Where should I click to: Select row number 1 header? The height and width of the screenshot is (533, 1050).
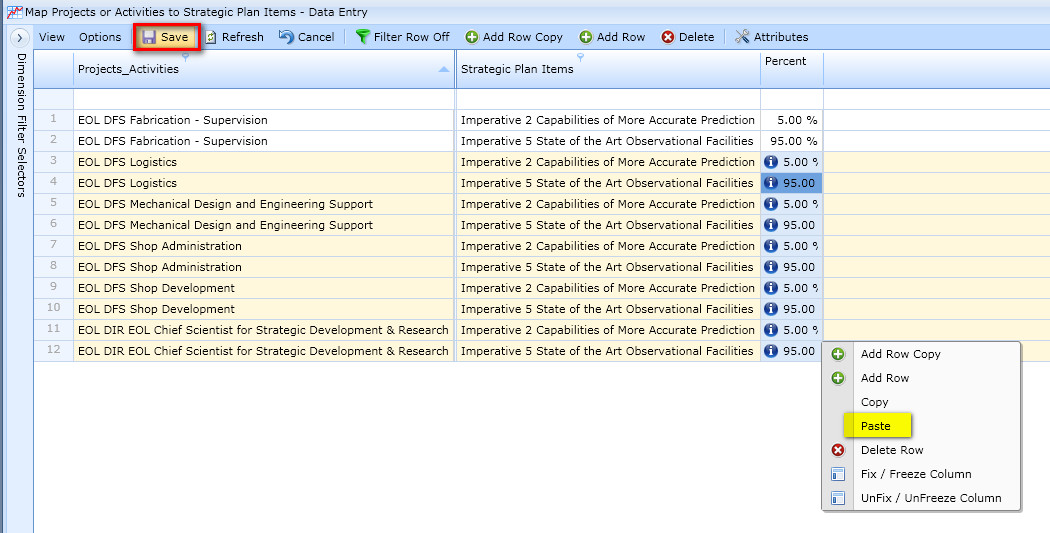(54, 120)
